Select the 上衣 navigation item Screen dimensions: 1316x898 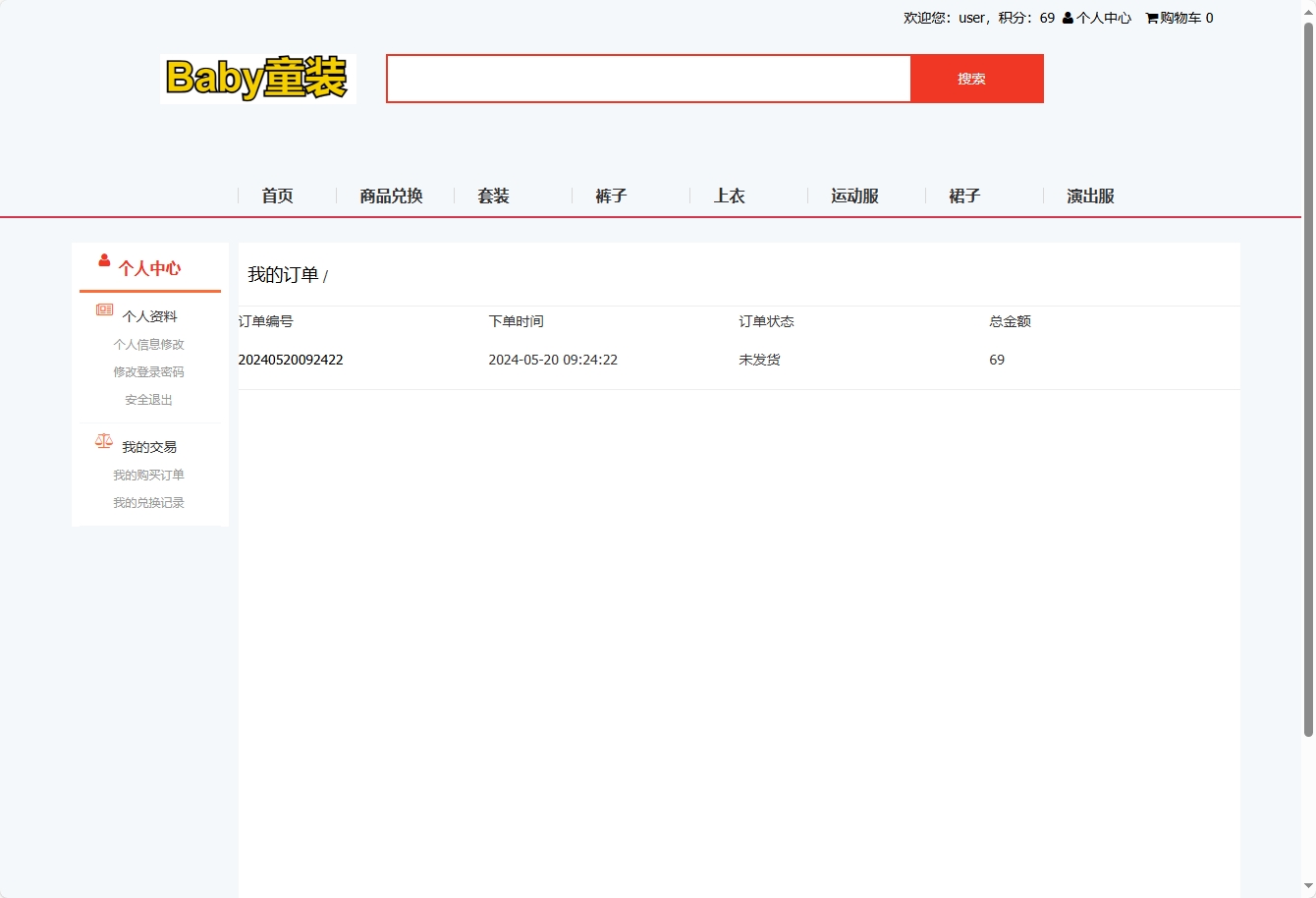(730, 196)
